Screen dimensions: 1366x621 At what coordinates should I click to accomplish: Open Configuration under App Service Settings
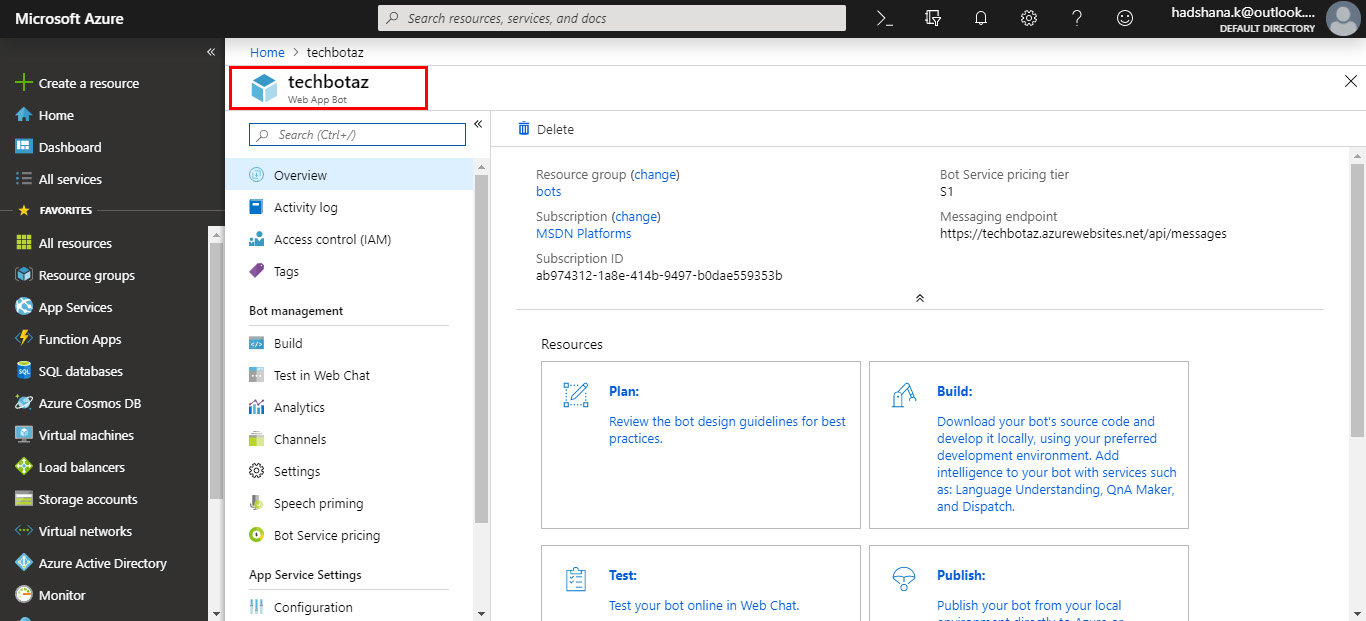[x=349, y=607]
